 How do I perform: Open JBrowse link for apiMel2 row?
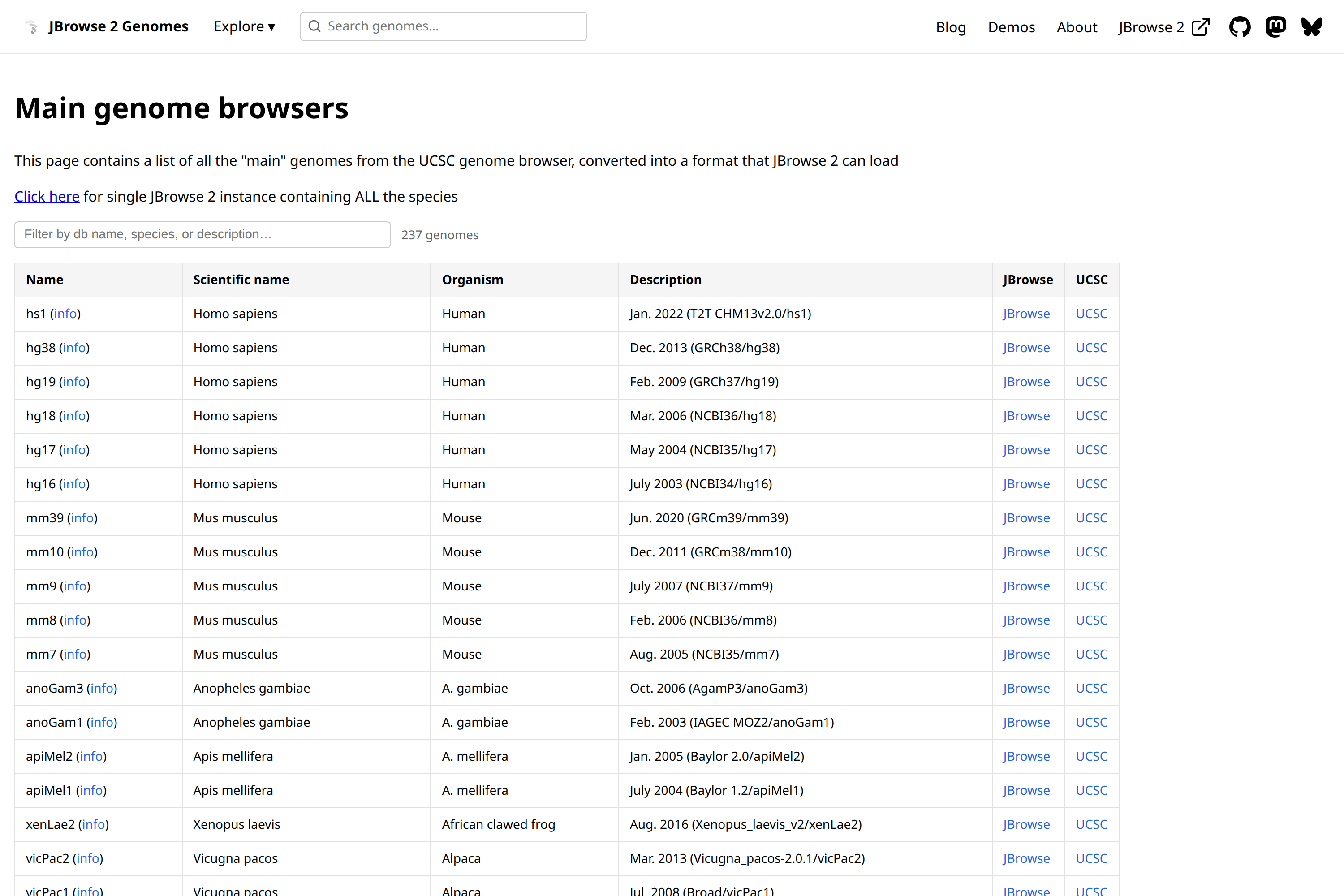click(x=1026, y=757)
